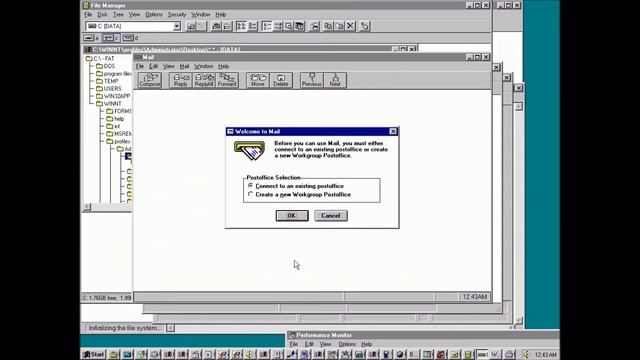Viewport: 640px width, 360px height.
Task: Select WIN32APP folder in File Manager tree
Action: tap(113, 96)
